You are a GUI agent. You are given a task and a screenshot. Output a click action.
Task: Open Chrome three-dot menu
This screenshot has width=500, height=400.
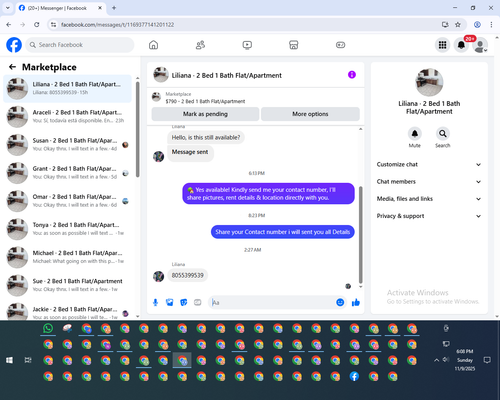click(491, 25)
